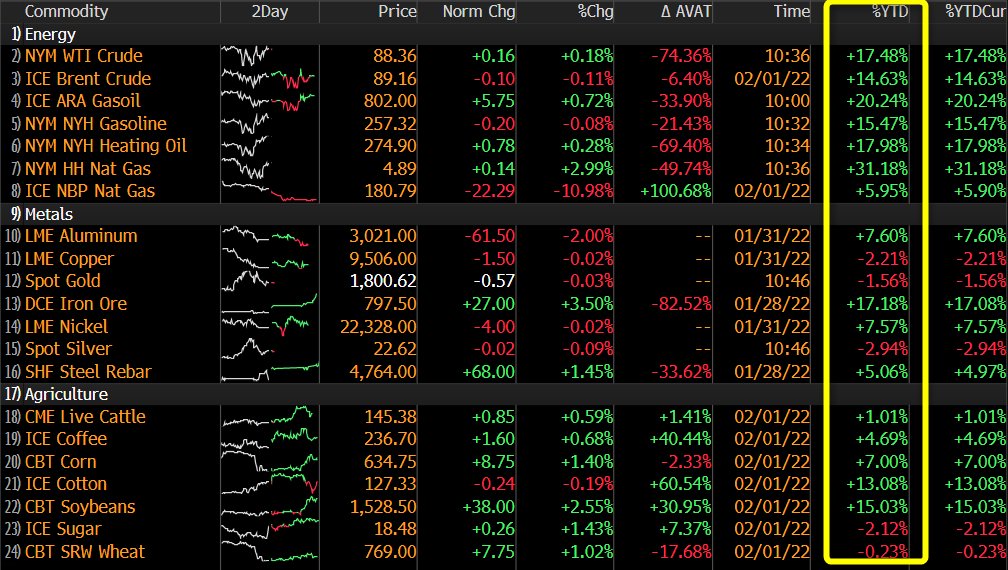Click Spot Gold price 1,800.62
Image resolution: width=1008 pixels, height=570 pixels.
point(383,281)
